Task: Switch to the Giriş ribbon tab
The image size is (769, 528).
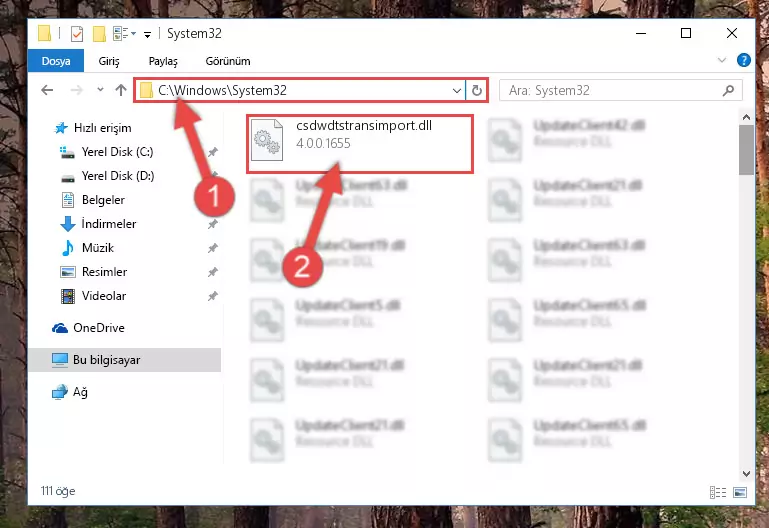Action: [109, 61]
